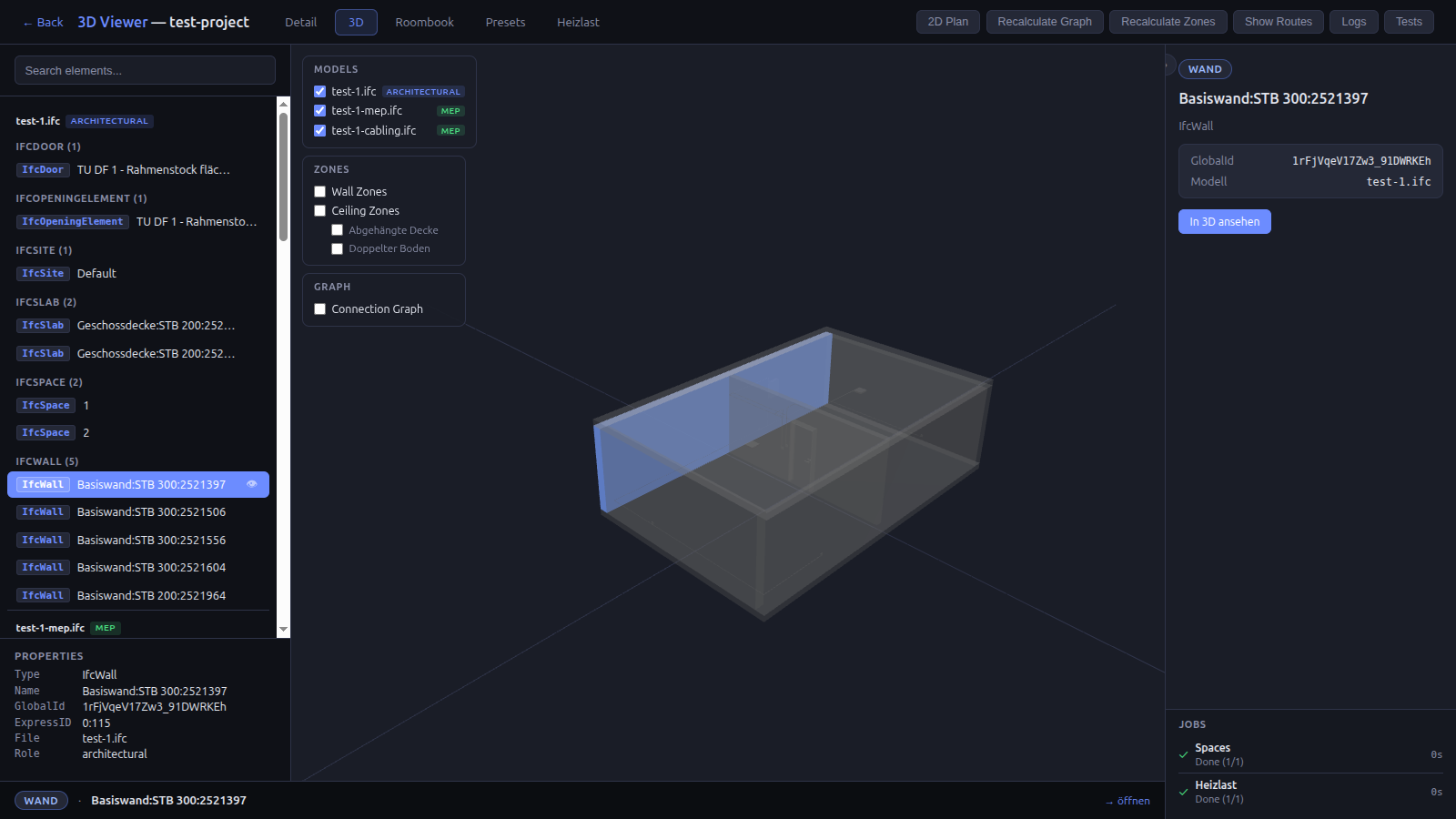Open the Roombook tab
Screen dimensions: 1456x819
pyautogui.click(x=424, y=22)
